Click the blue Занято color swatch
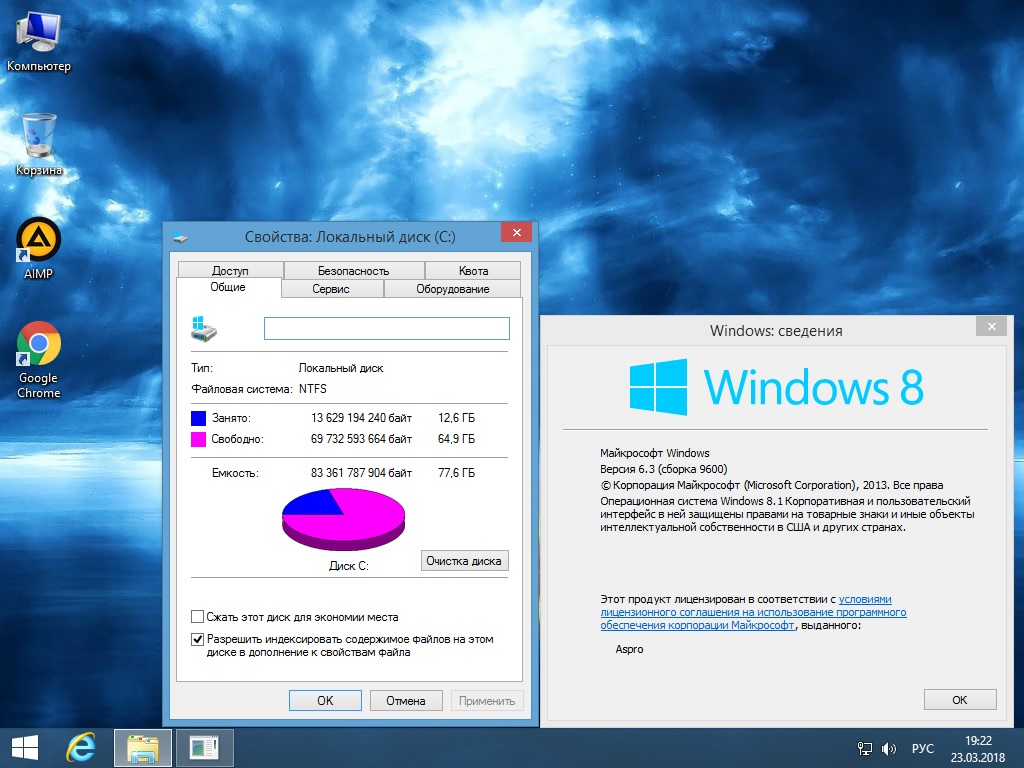This screenshot has height=768, width=1024. click(x=199, y=418)
